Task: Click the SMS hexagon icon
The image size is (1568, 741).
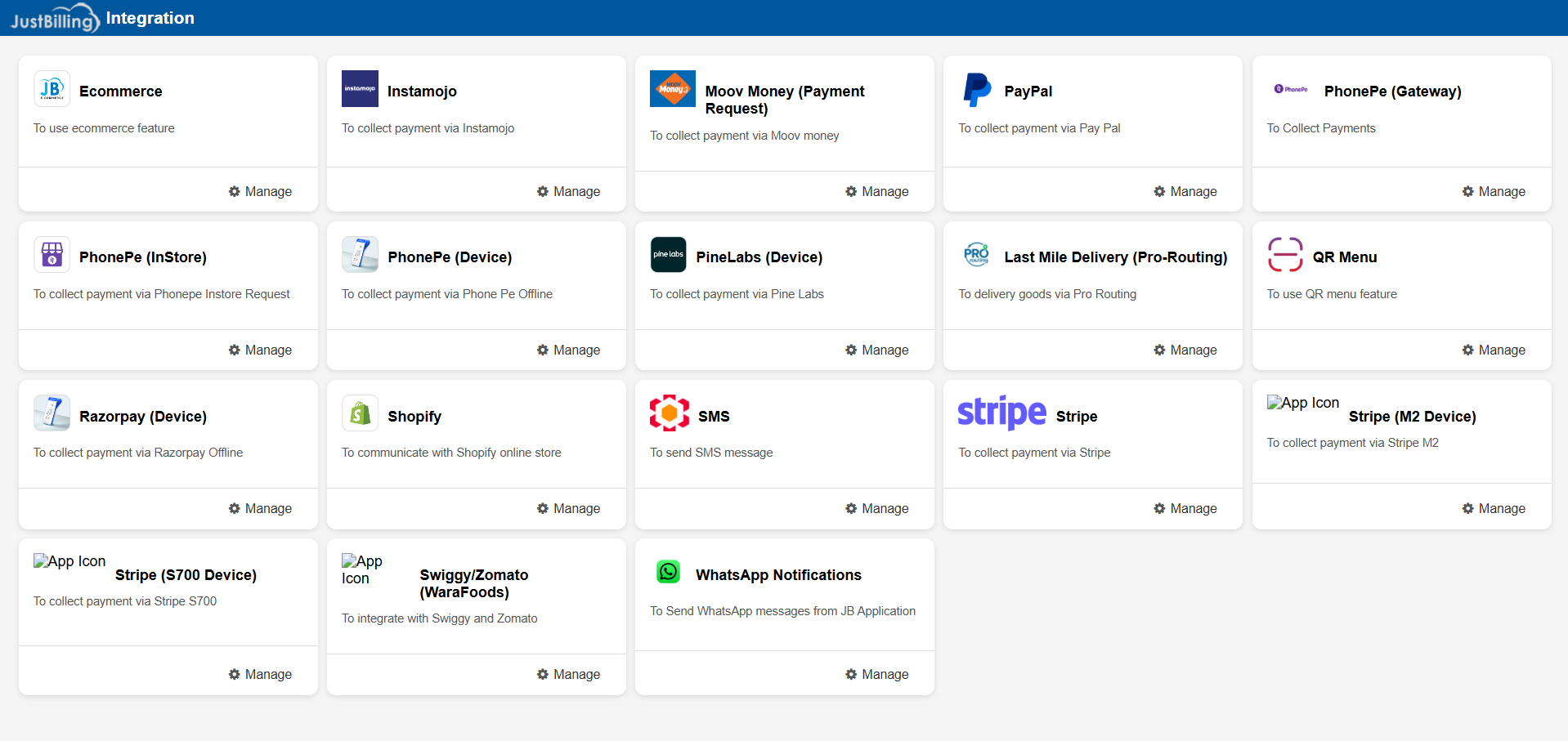Action: click(x=669, y=413)
